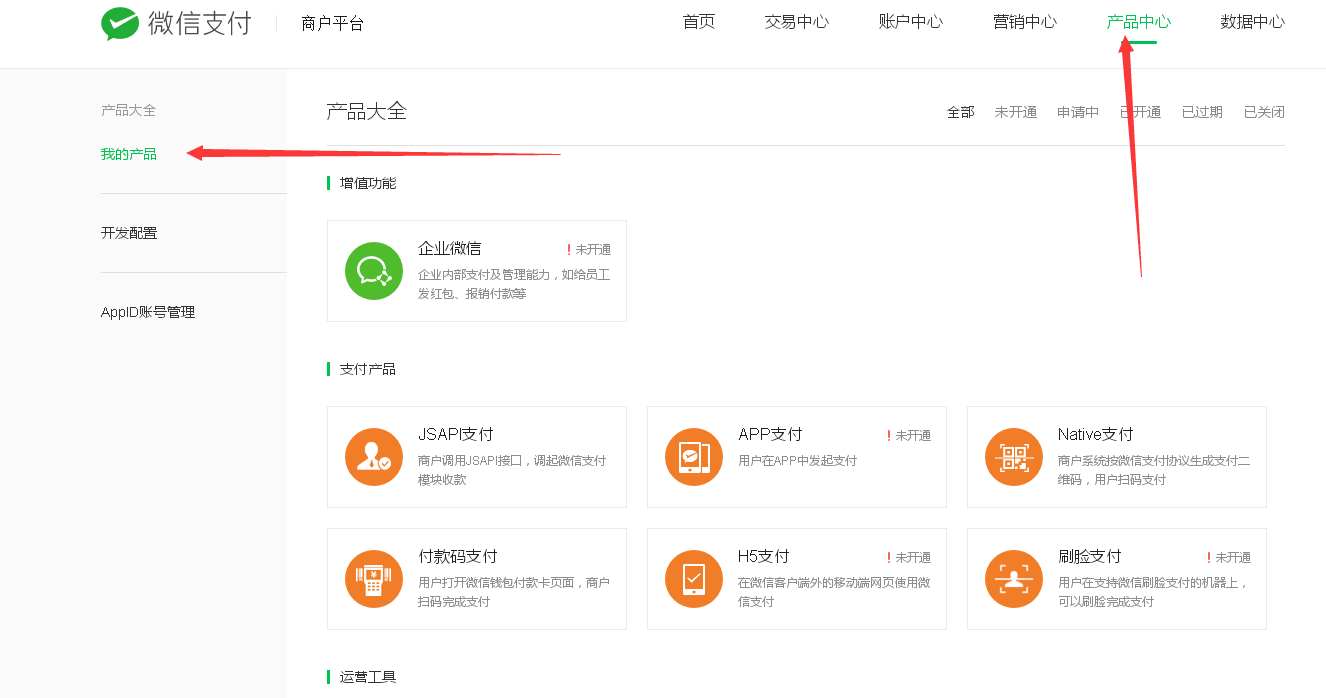Viewport: 1326px width, 698px height.
Task: Filter products by 申请中
Action: click(1078, 112)
